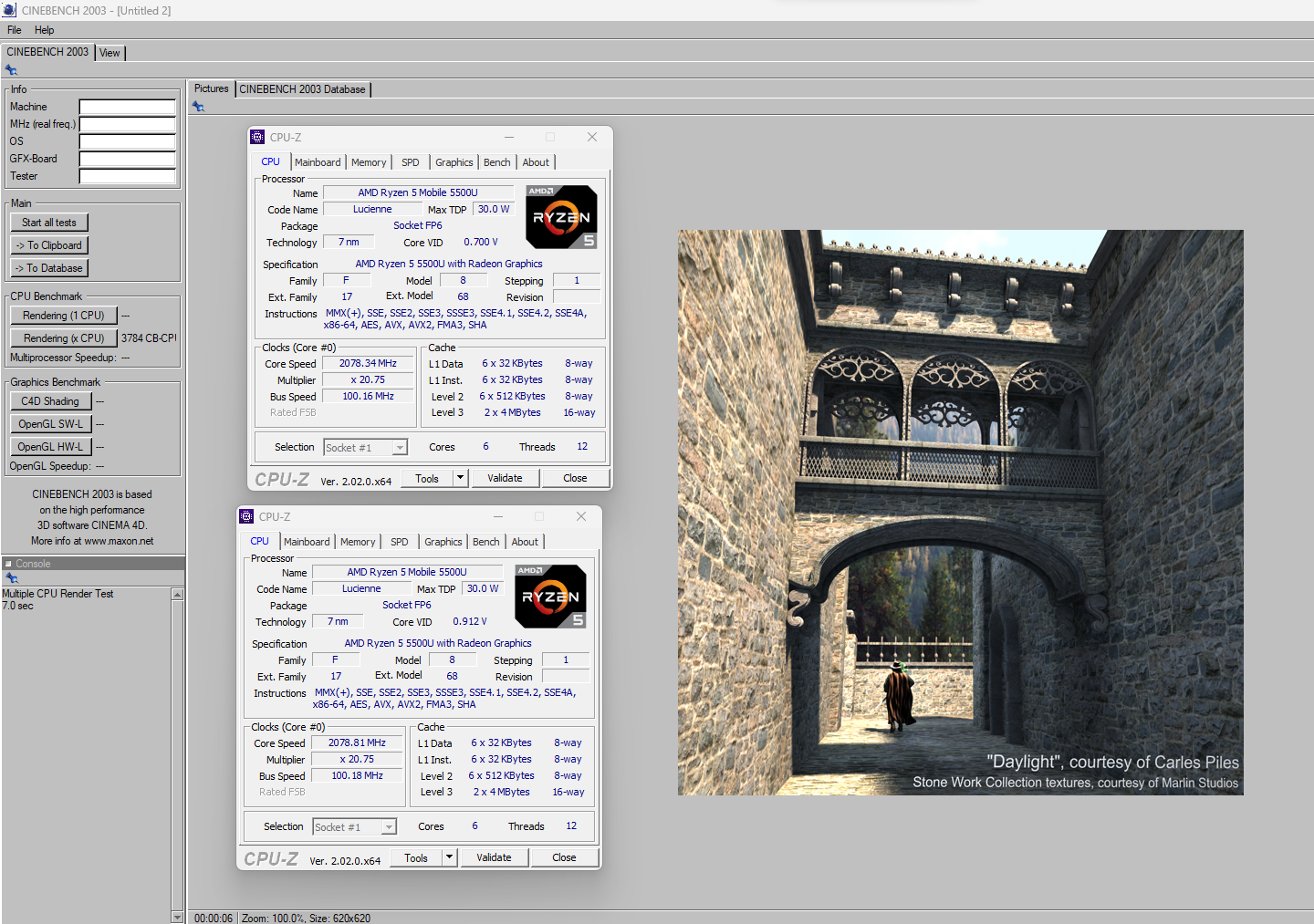Image resolution: width=1314 pixels, height=924 pixels.
Task: Click the lower CPU-Z window's title bar icon
Action: pyautogui.click(x=246, y=516)
